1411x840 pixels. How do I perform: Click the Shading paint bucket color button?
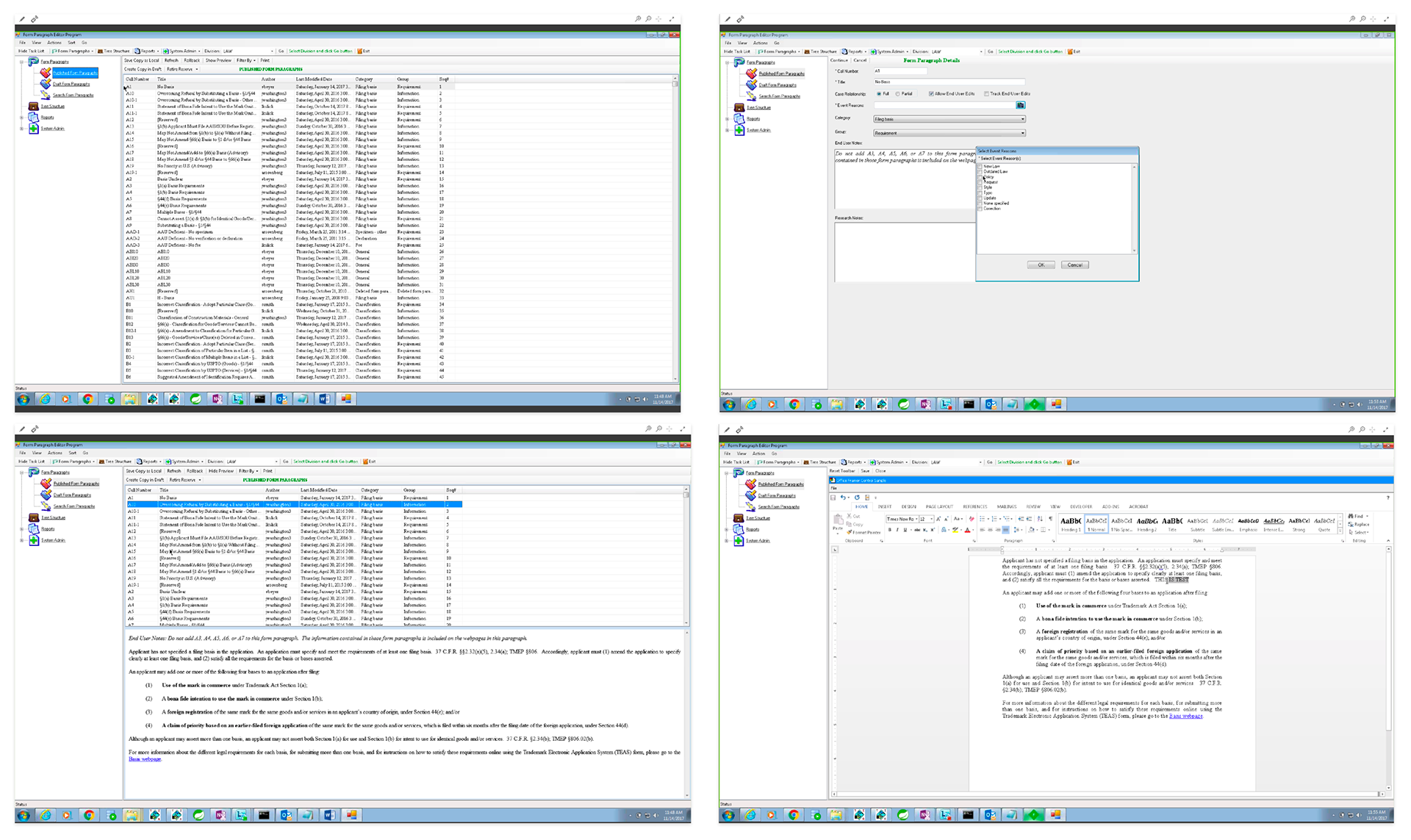tap(1032, 530)
